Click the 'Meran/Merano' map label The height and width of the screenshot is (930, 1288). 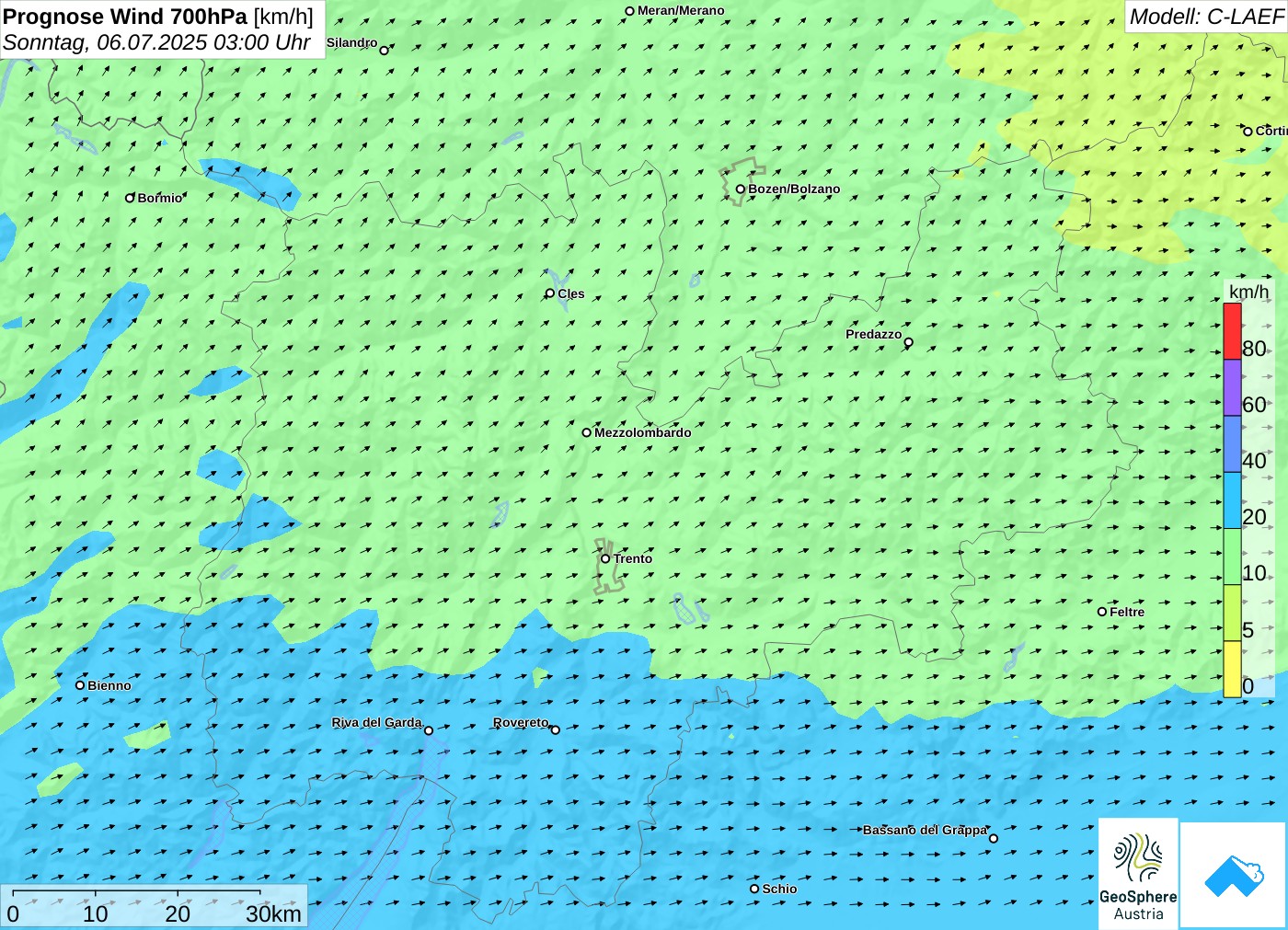pos(681,11)
